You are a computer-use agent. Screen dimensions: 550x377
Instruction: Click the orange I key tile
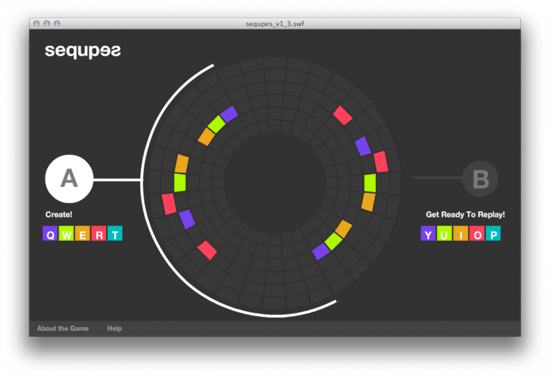461,233
